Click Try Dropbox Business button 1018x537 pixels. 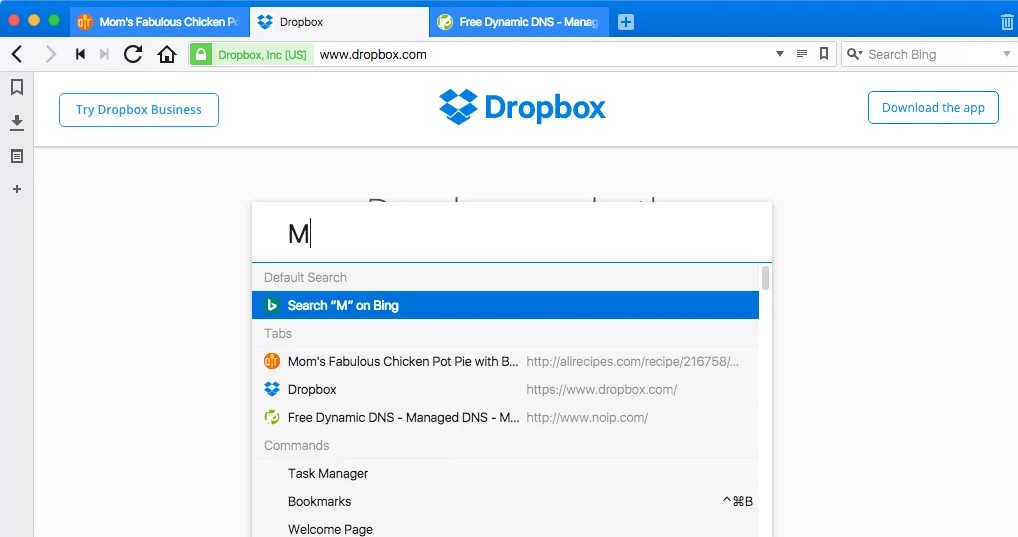(x=139, y=110)
